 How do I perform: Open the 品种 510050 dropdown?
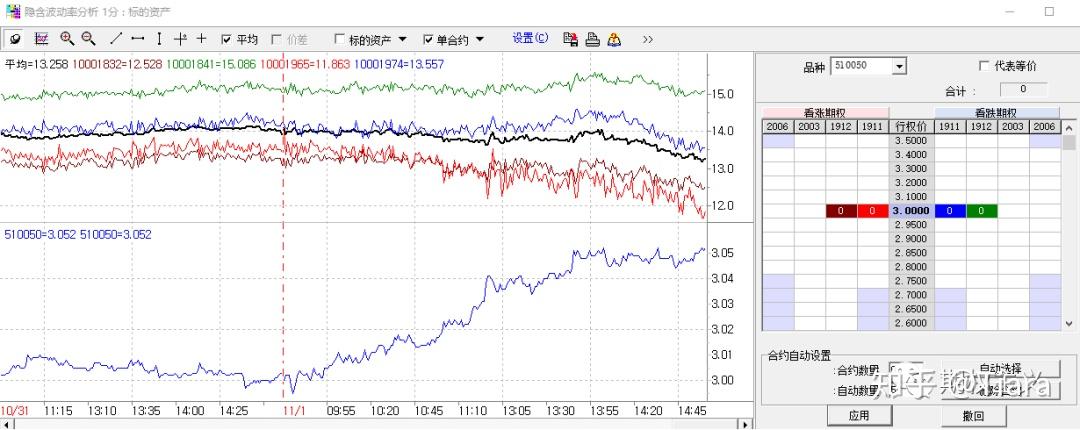pyautogui.click(x=898, y=66)
